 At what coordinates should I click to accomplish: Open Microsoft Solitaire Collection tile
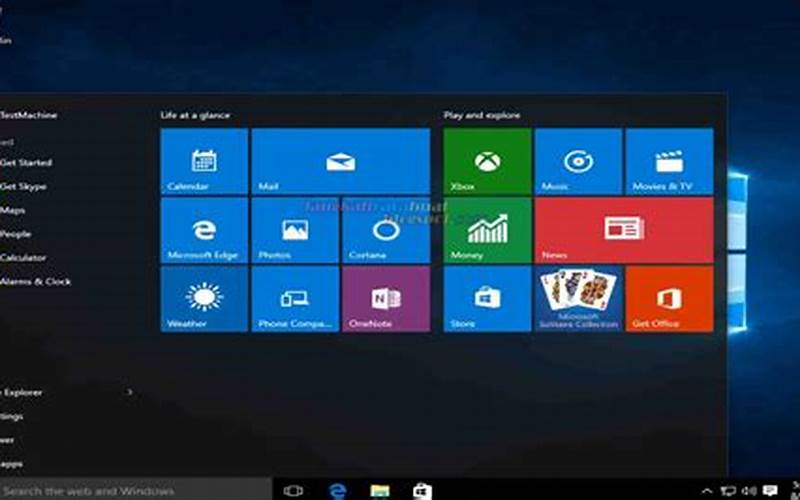pyautogui.click(x=578, y=299)
